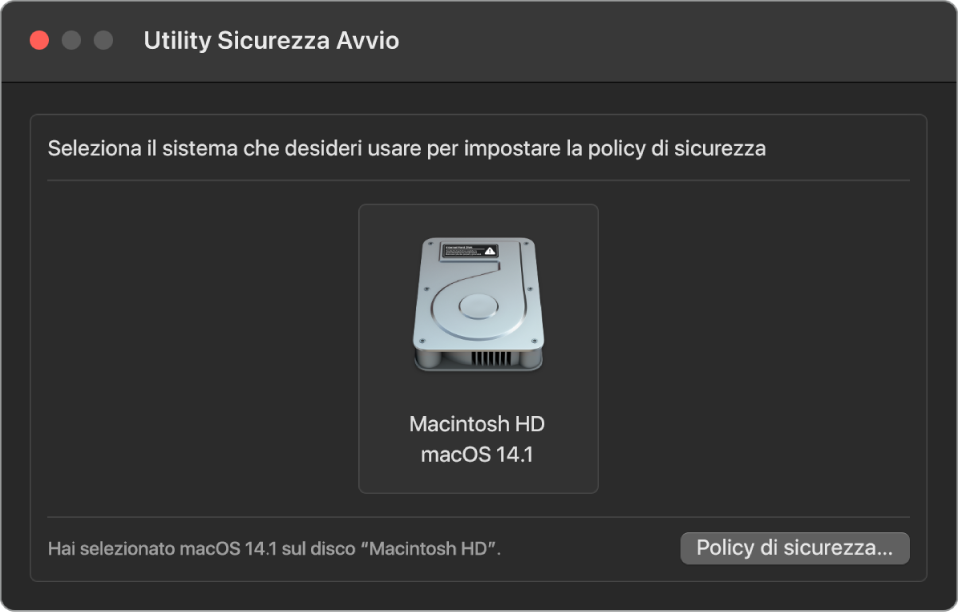
Task: Select the Macintosh HD hard drive icon
Action: click(478, 305)
